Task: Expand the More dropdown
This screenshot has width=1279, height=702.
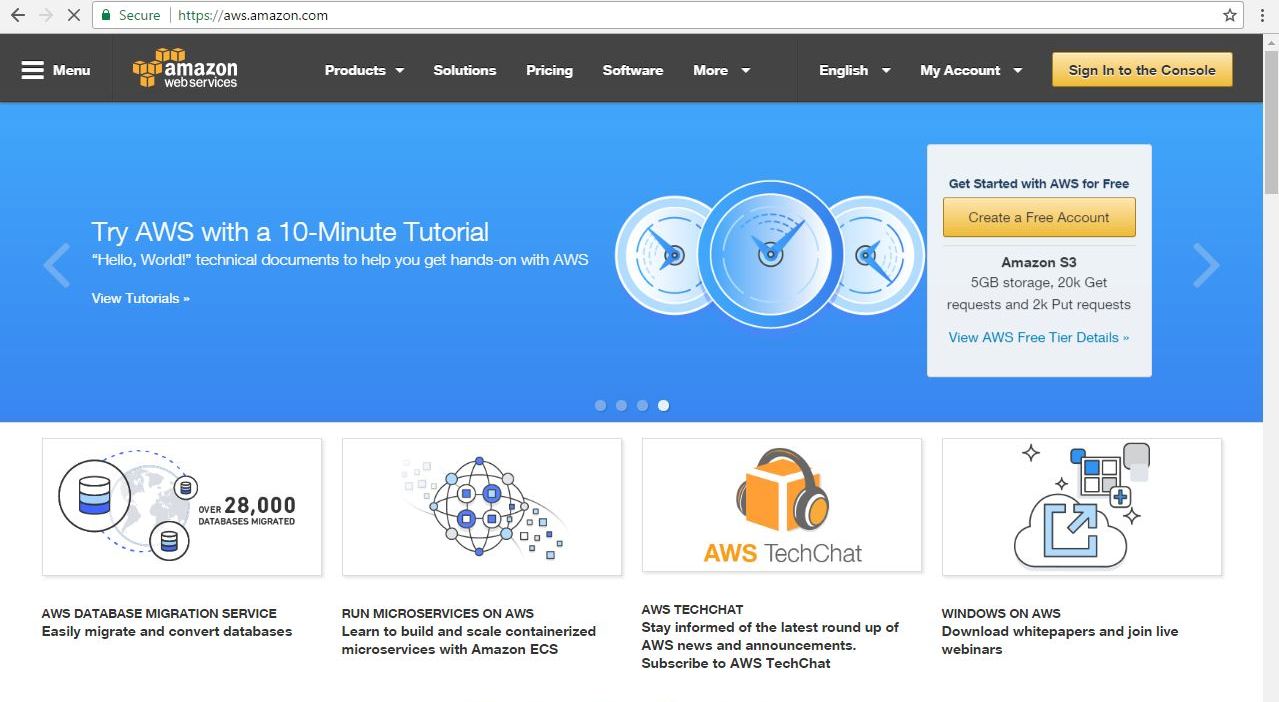Action: click(x=721, y=70)
